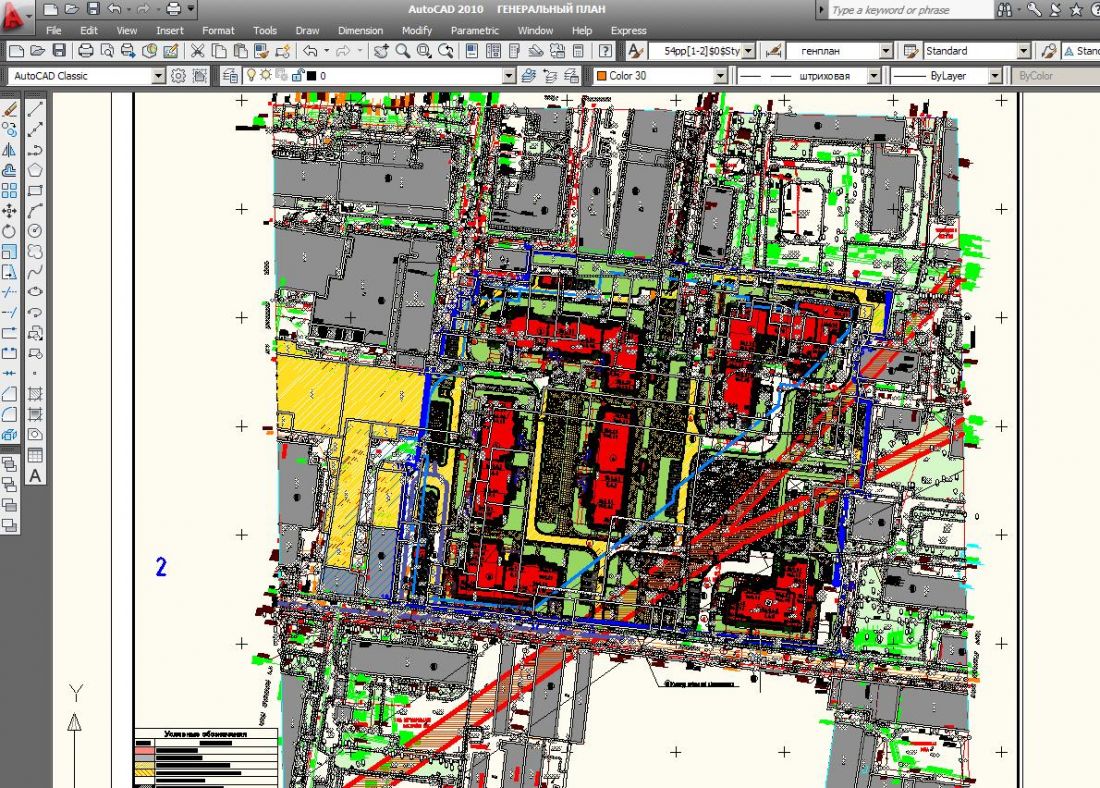The height and width of the screenshot is (788, 1100).
Task: Select the Offset tool
Action: [x=10, y=170]
